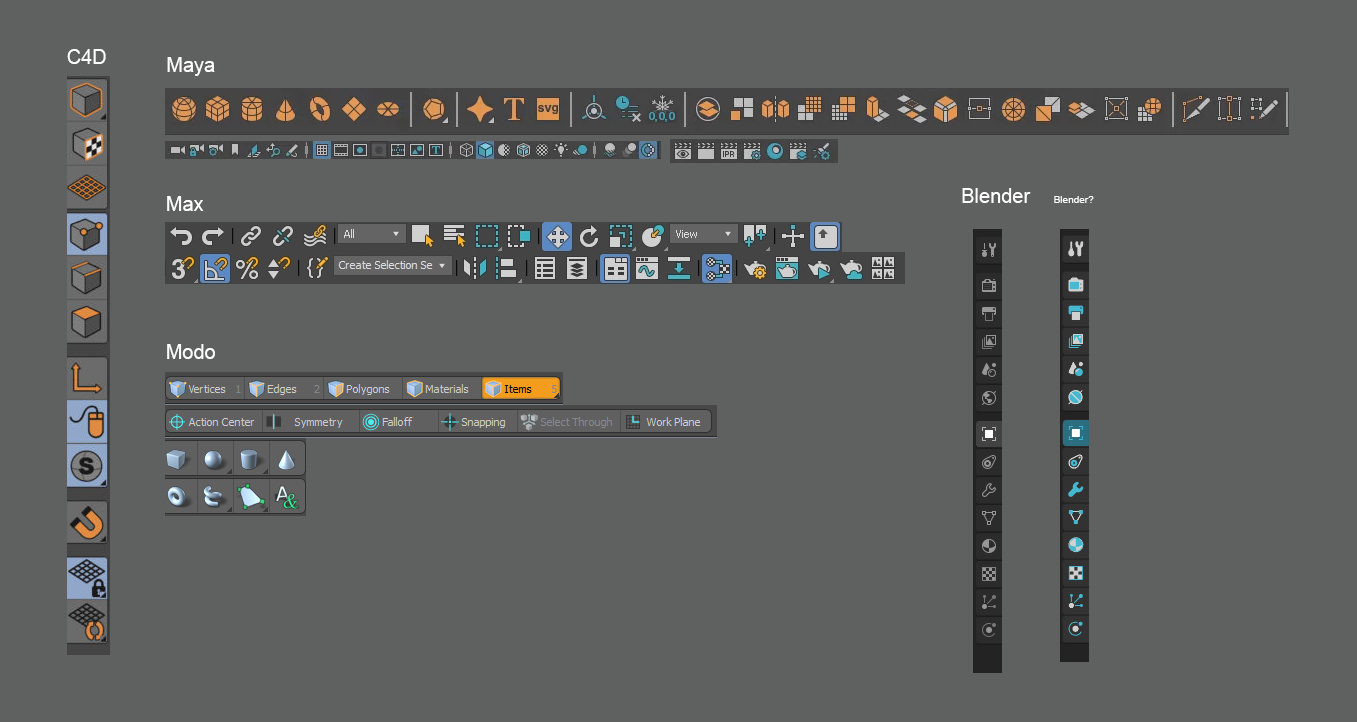The width and height of the screenshot is (1357, 722).
Task: Select the Maya polygon sphere tool
Action: (x=183, y=109)
